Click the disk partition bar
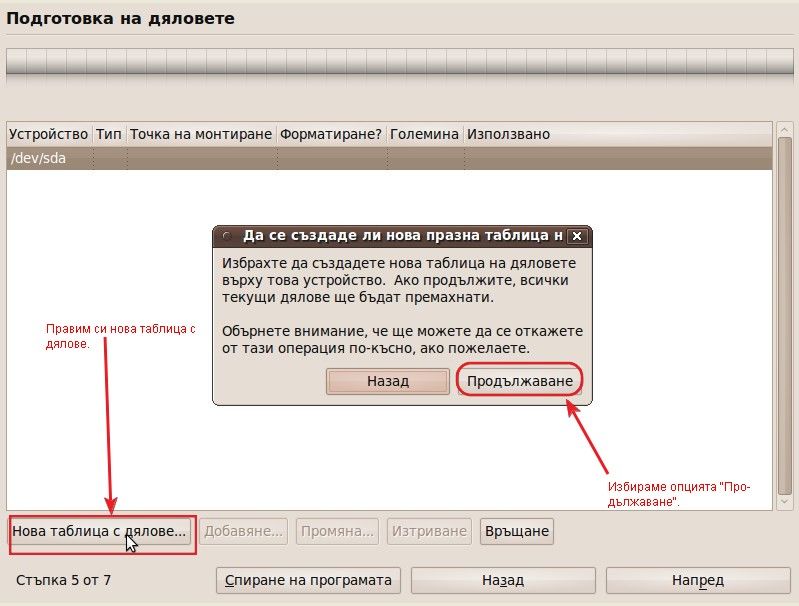 [x=400, y=63]
